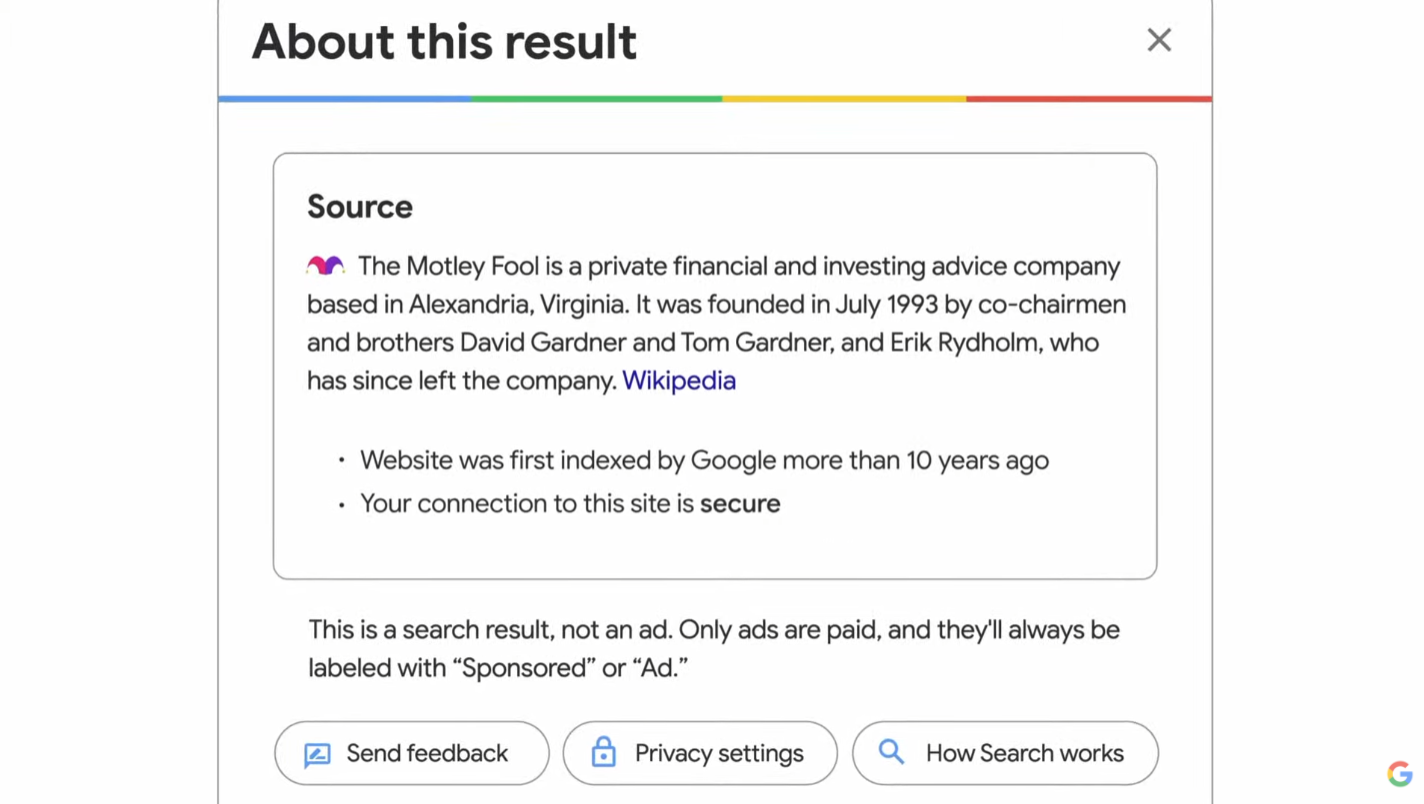This screenshot has width=1424, height=804.
Task: Click the blue segment of color bar
Action: 344,99
